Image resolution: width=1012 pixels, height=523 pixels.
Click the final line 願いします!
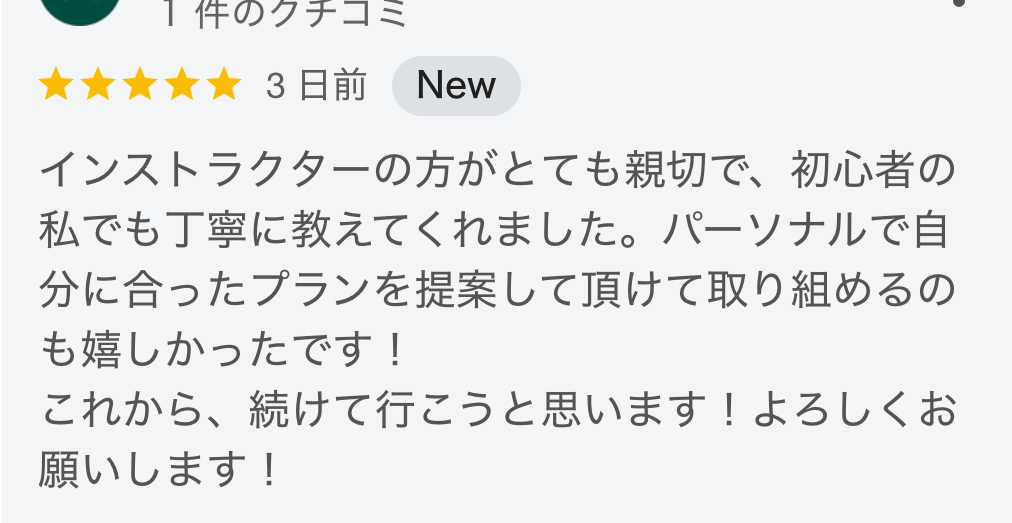pos(159,469)
